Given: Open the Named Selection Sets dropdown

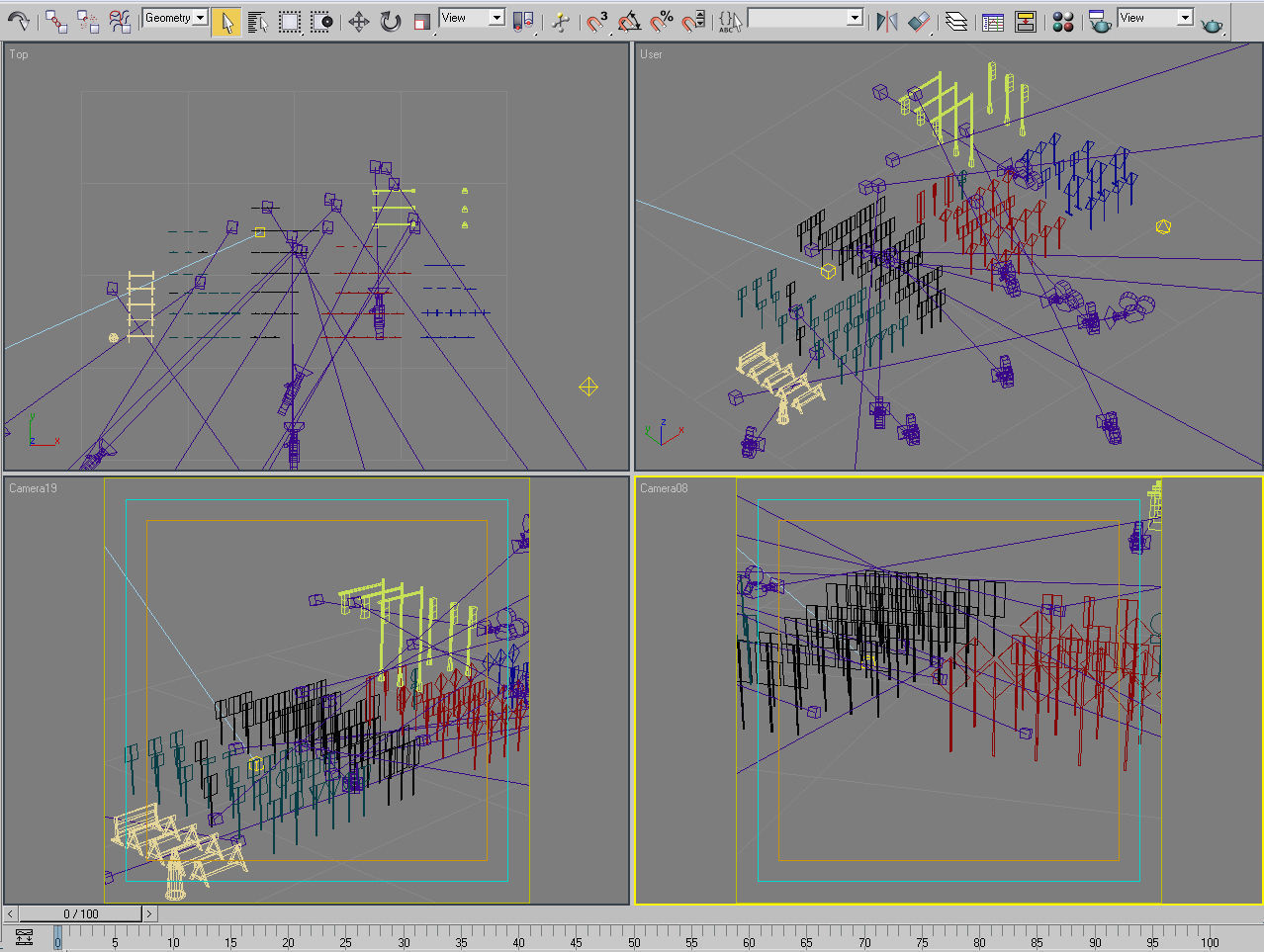Looking at the screenshot, I should click(x=805, y=18).
